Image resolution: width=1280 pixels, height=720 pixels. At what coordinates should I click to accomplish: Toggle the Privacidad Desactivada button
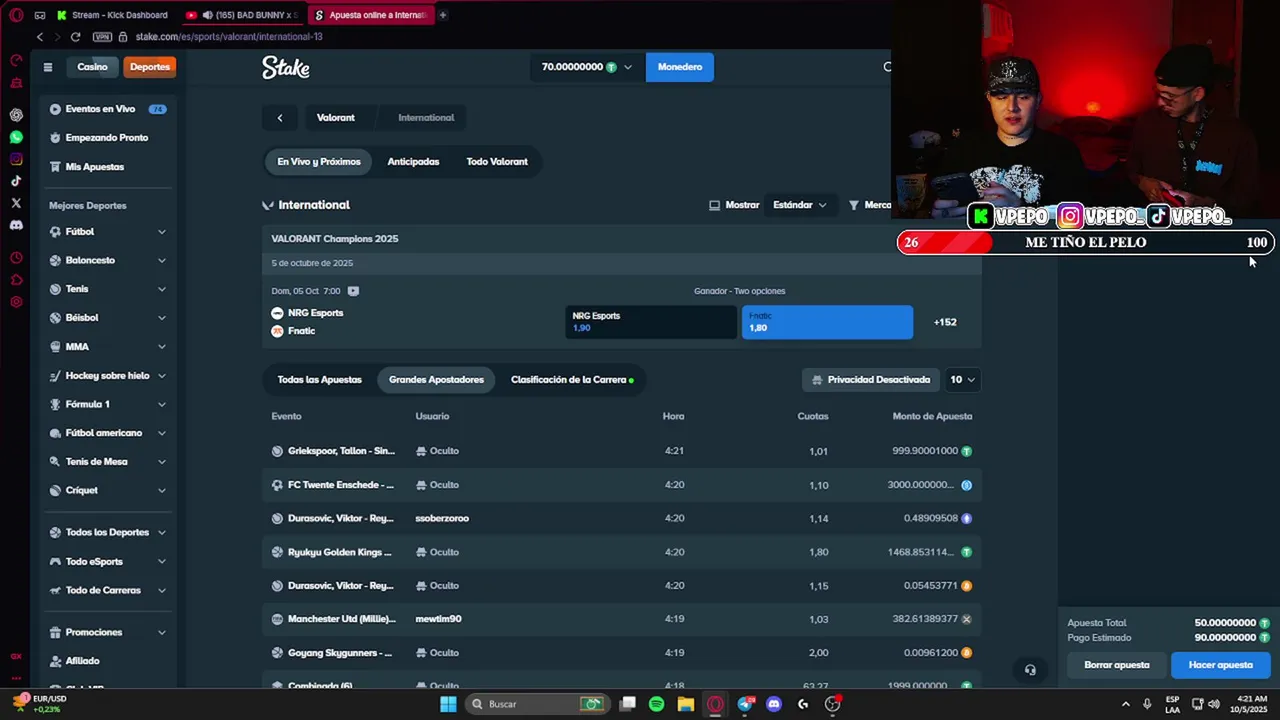pyautogui.click(x=871, y=380)
